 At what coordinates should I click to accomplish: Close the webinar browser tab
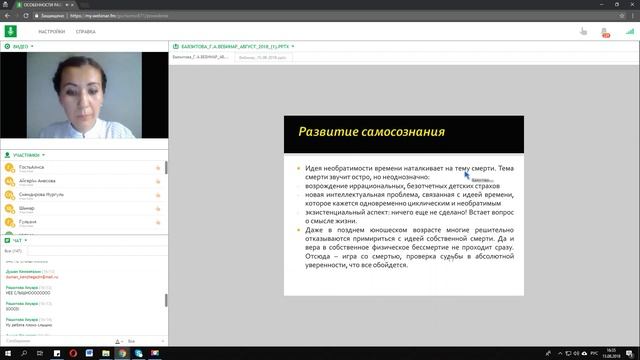(x=72, y=5)
